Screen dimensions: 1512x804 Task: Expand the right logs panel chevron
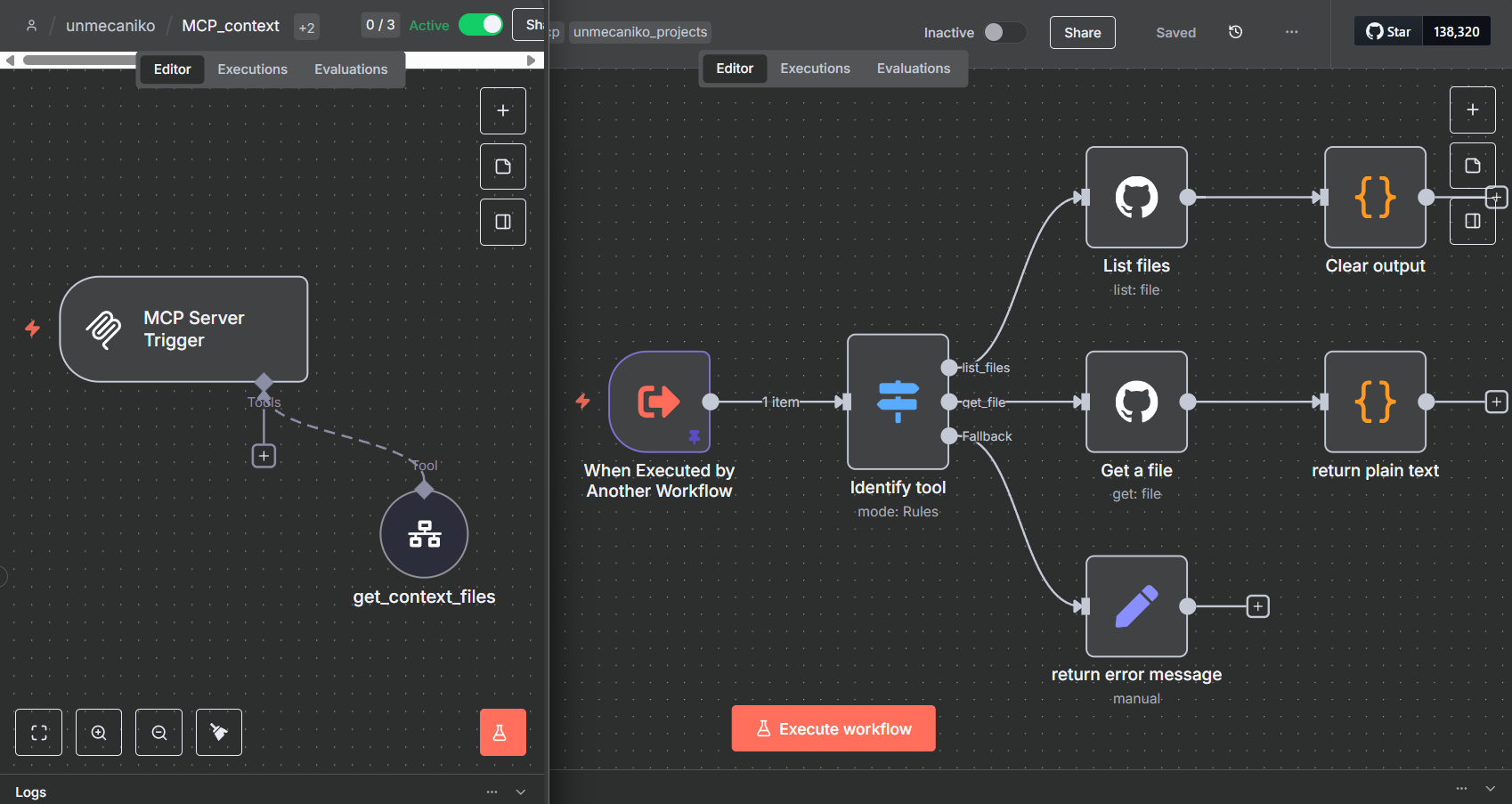point(1490,789)
